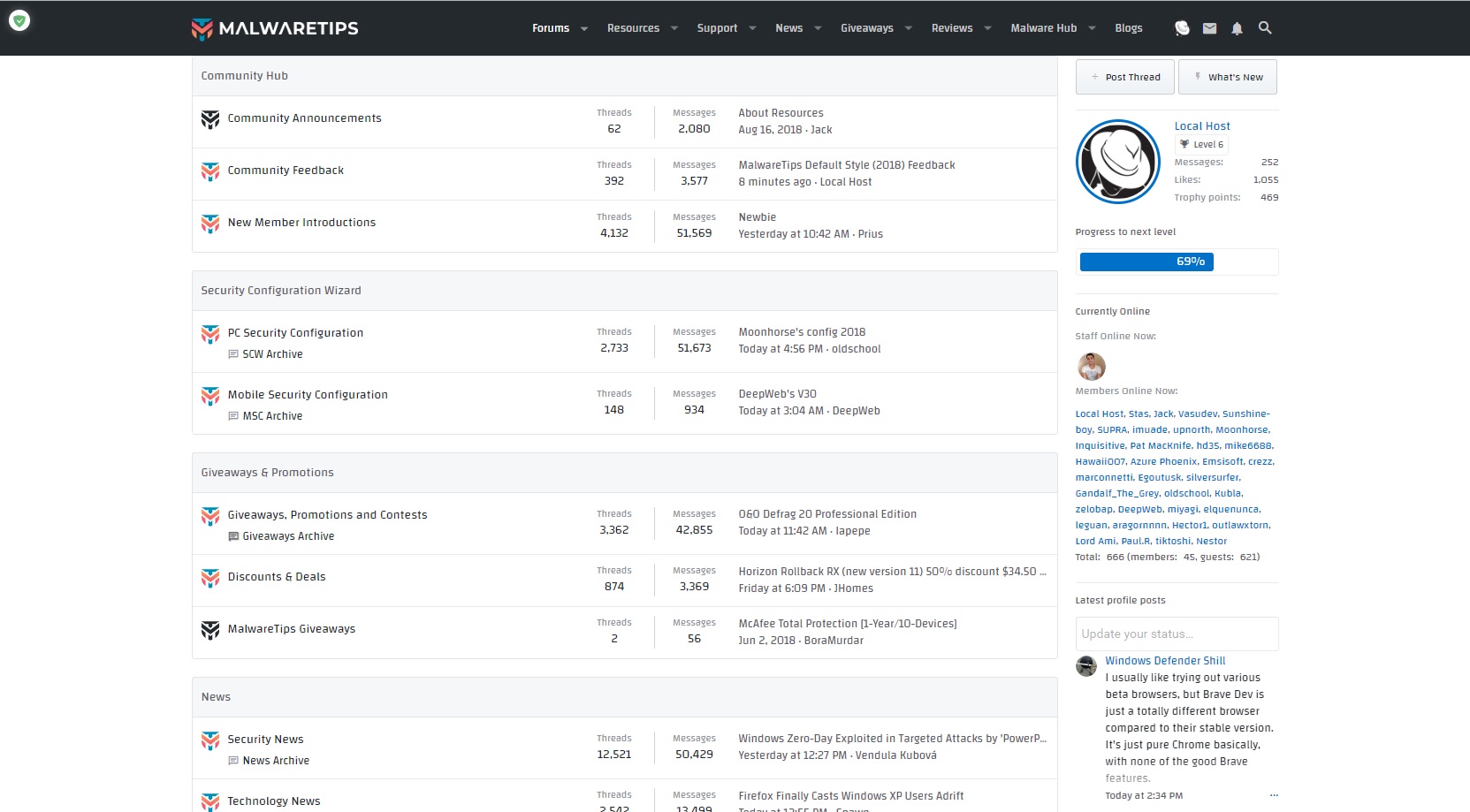
Task: Click the Update your status field
Action: (1177, 634)
